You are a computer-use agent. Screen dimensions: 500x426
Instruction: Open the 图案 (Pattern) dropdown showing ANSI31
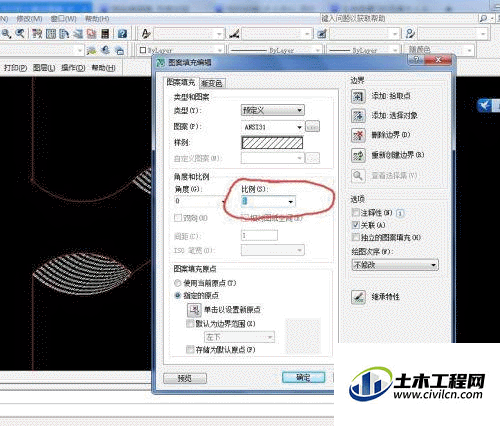[272, 127]
